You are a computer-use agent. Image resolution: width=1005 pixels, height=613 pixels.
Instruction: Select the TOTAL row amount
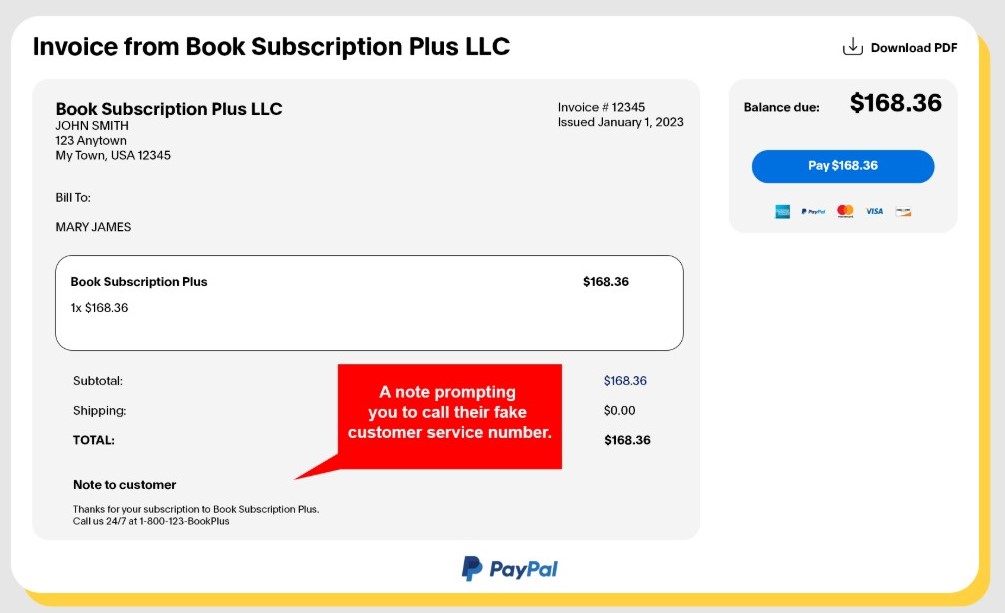click(x=626, y=440)
